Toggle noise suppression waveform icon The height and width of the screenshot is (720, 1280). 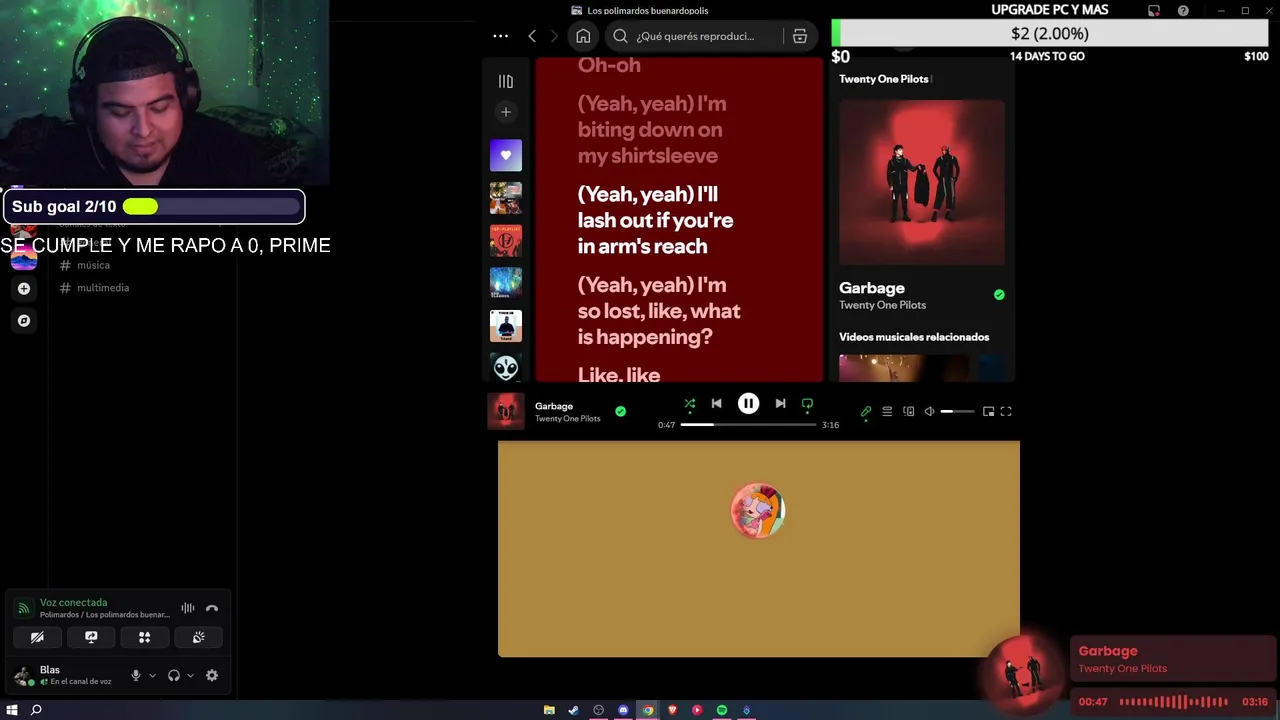pos(187,608)
